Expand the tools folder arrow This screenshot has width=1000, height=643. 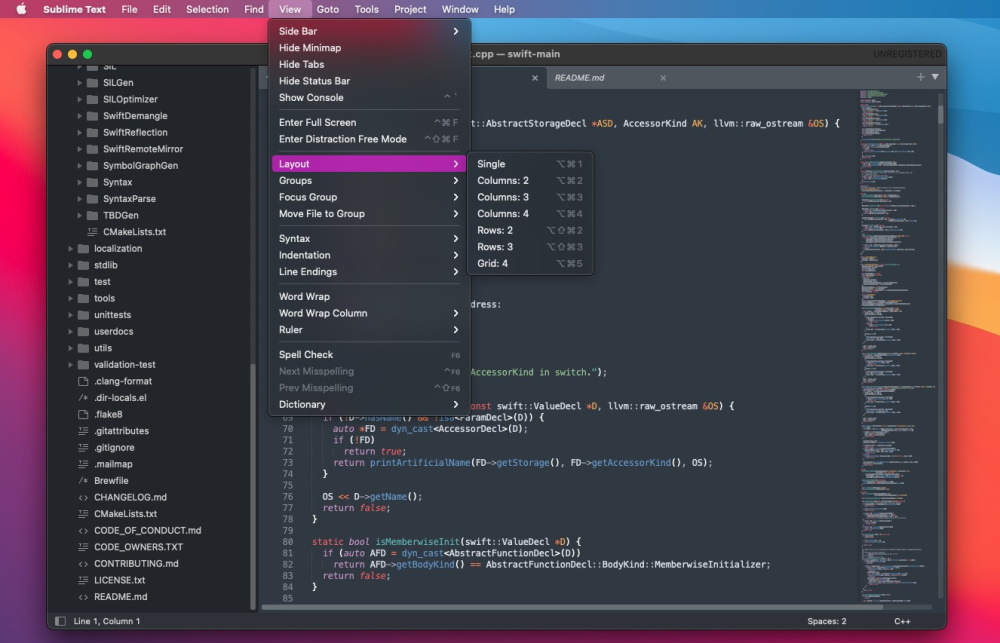pos(70,298)
